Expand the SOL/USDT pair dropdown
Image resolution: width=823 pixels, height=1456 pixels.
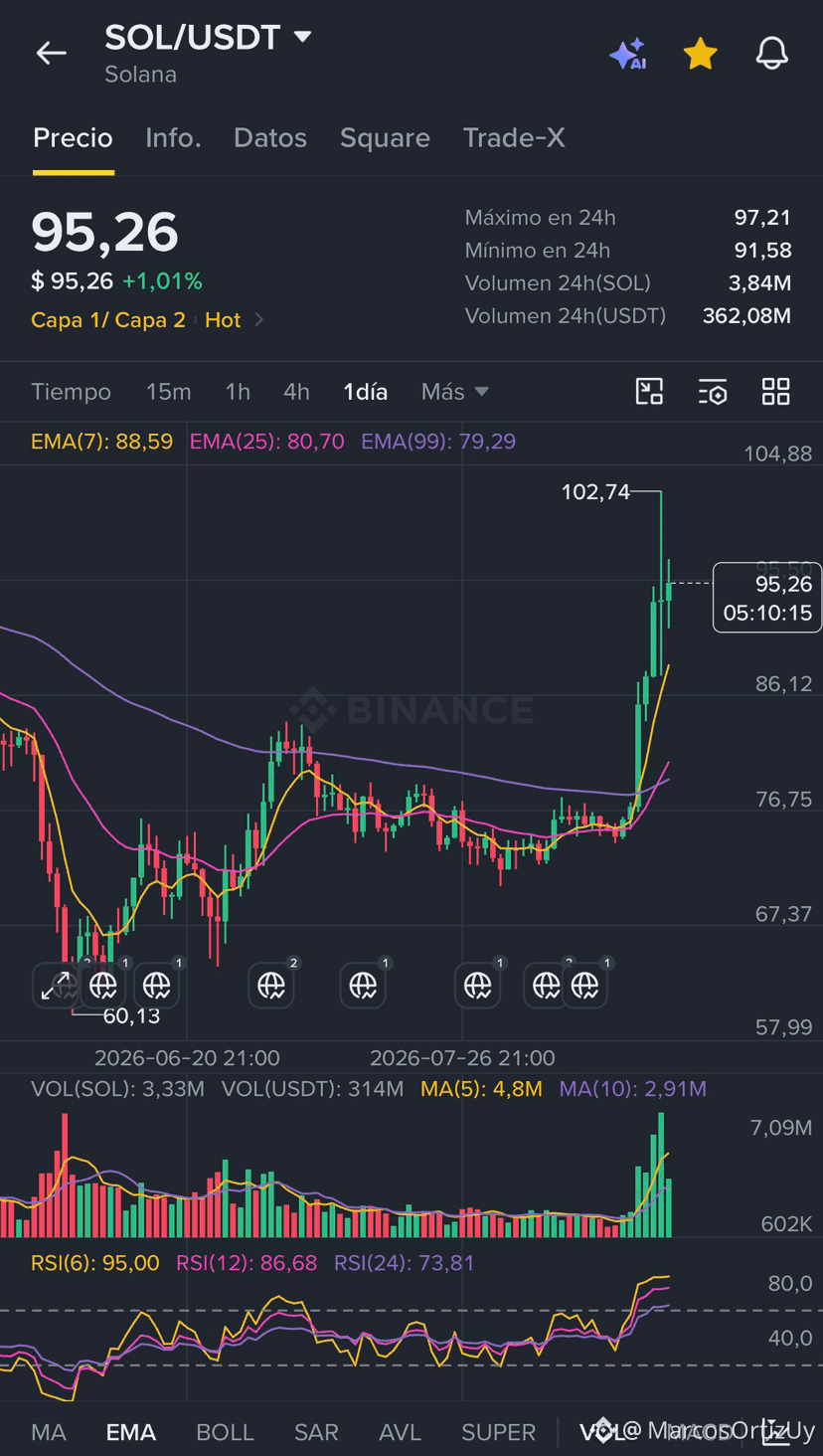point(303,38)
